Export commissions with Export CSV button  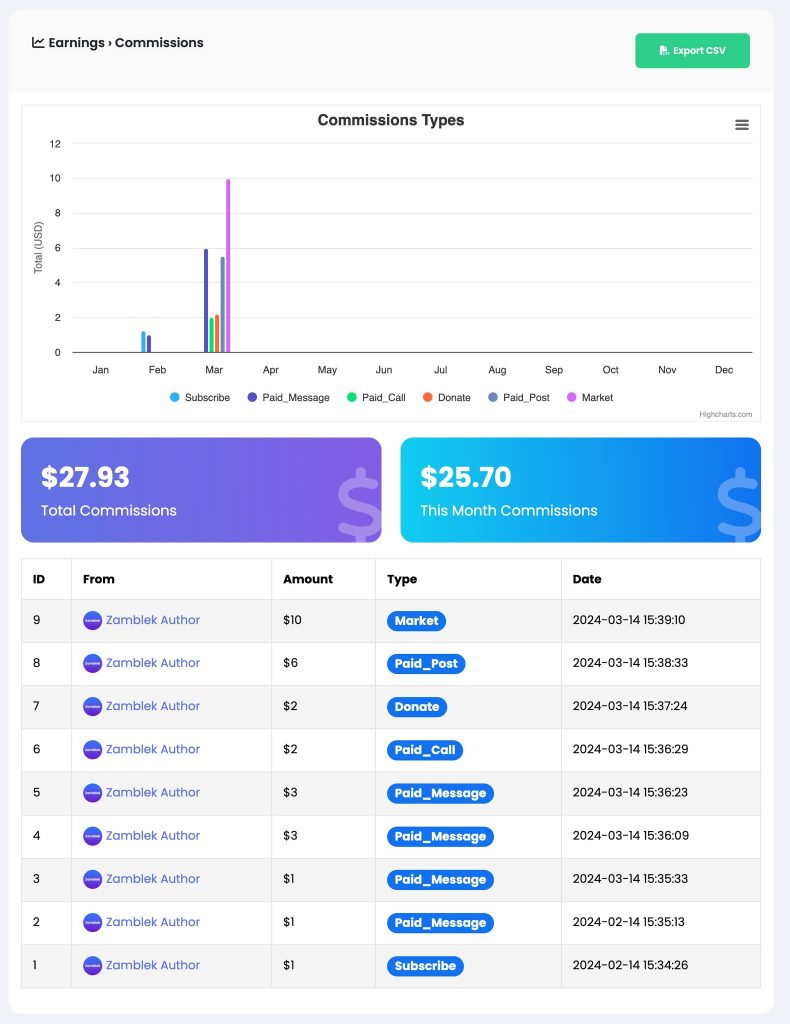pyautogui.click(x=692, y=50)
